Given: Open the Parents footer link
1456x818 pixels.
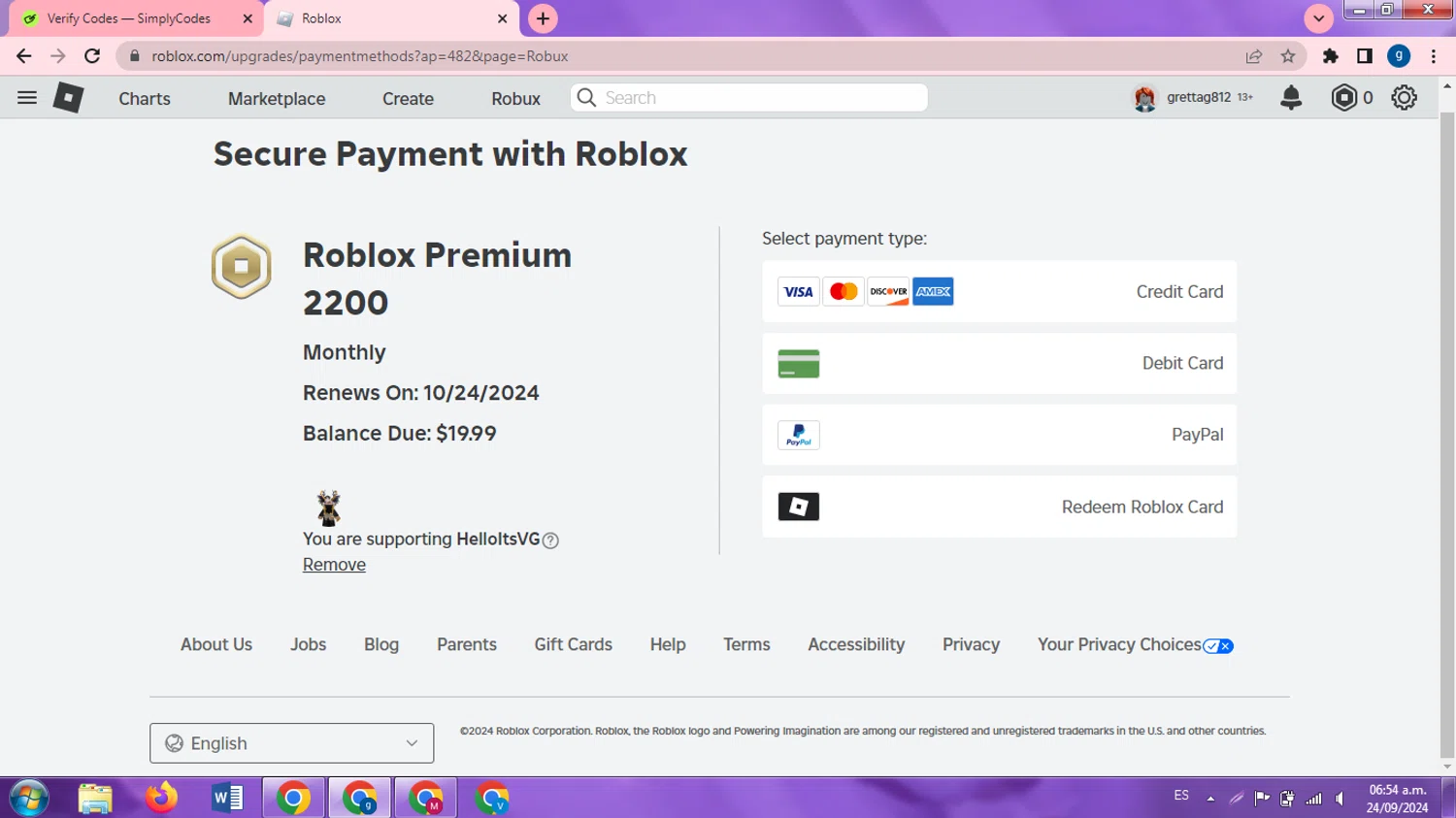Looking at the screenshot, I should (467, 645).
